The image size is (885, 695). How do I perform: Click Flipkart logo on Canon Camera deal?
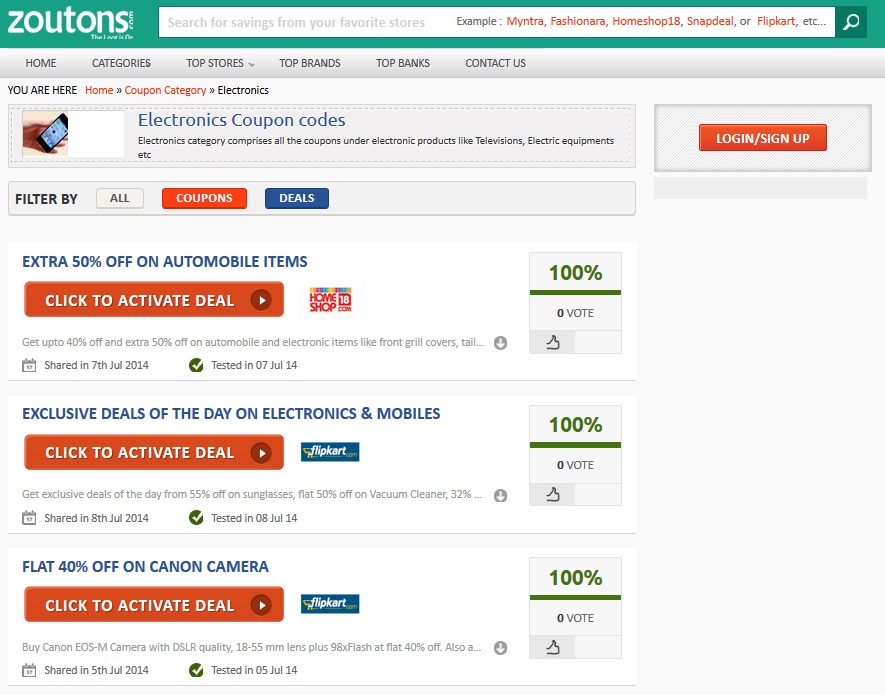pyautogui.click(x=330, y=604)
